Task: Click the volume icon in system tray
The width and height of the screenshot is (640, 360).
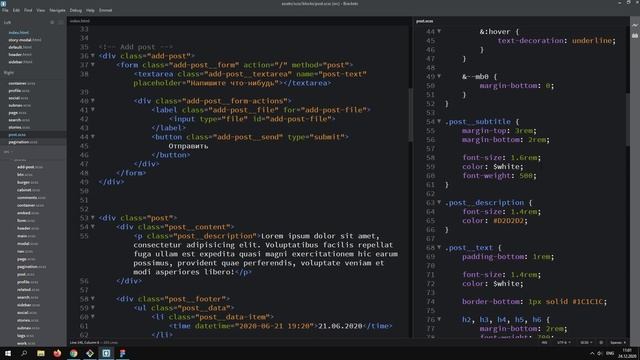Action: (600, 353)
